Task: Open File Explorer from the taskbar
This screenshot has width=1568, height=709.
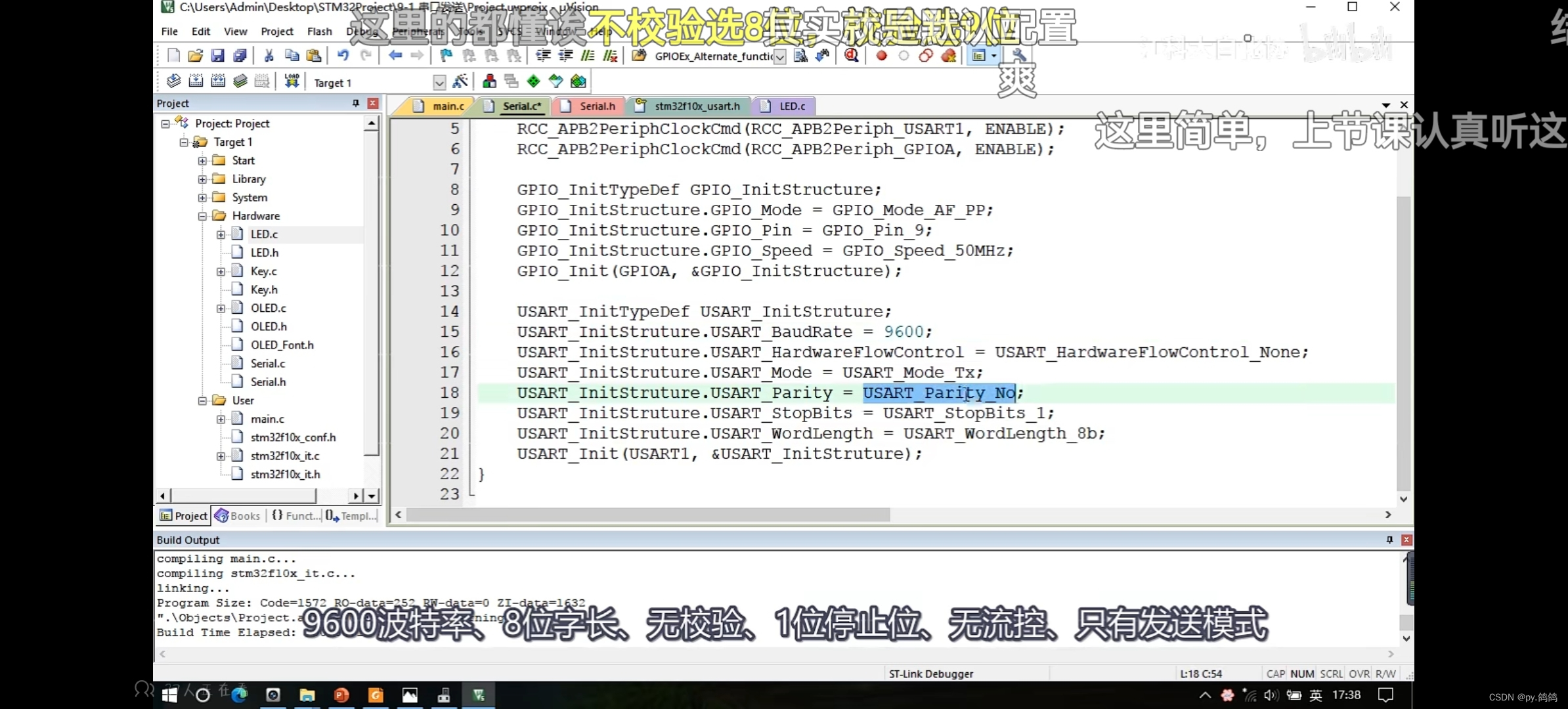Action: click(307, 695)
